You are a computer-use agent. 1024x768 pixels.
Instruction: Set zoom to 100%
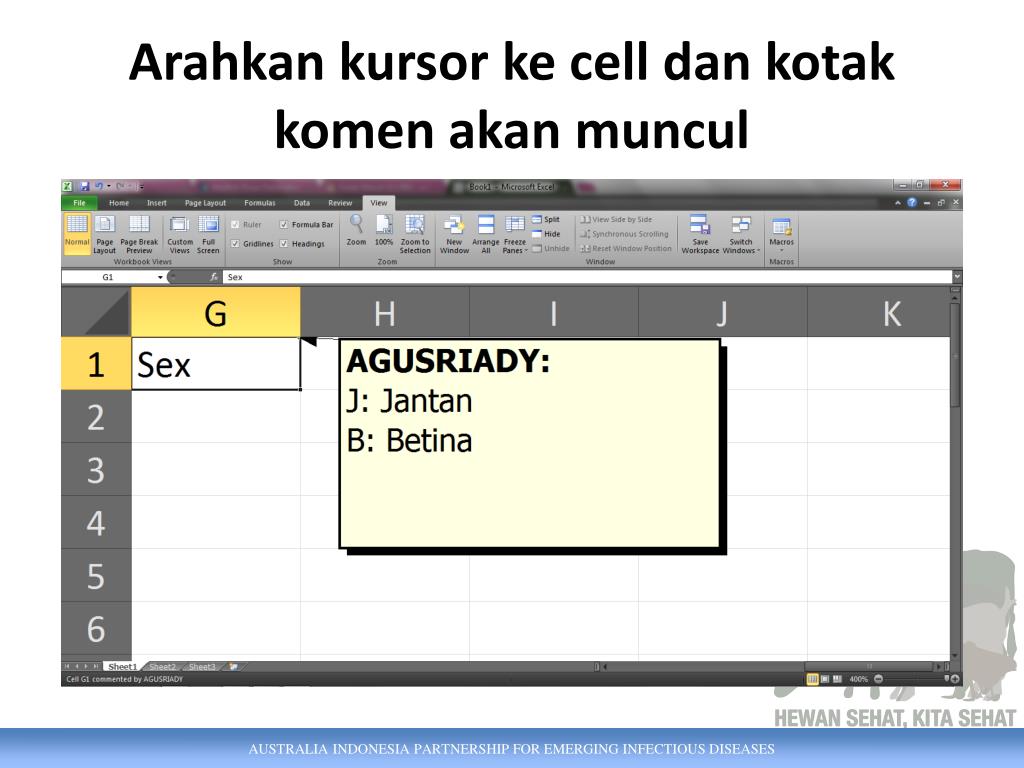pos(384,230)
